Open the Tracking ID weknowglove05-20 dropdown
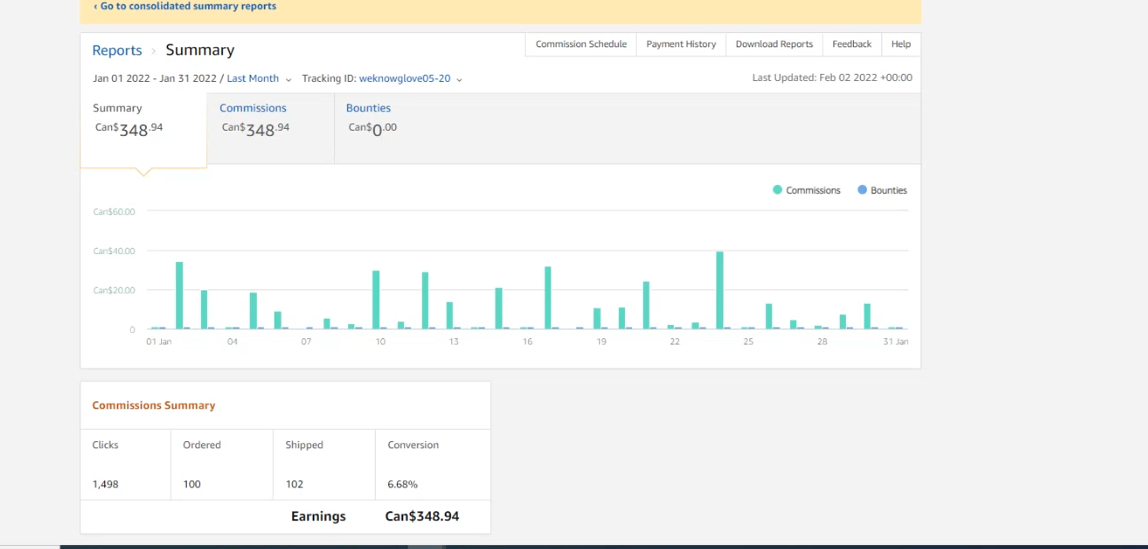 410,78
